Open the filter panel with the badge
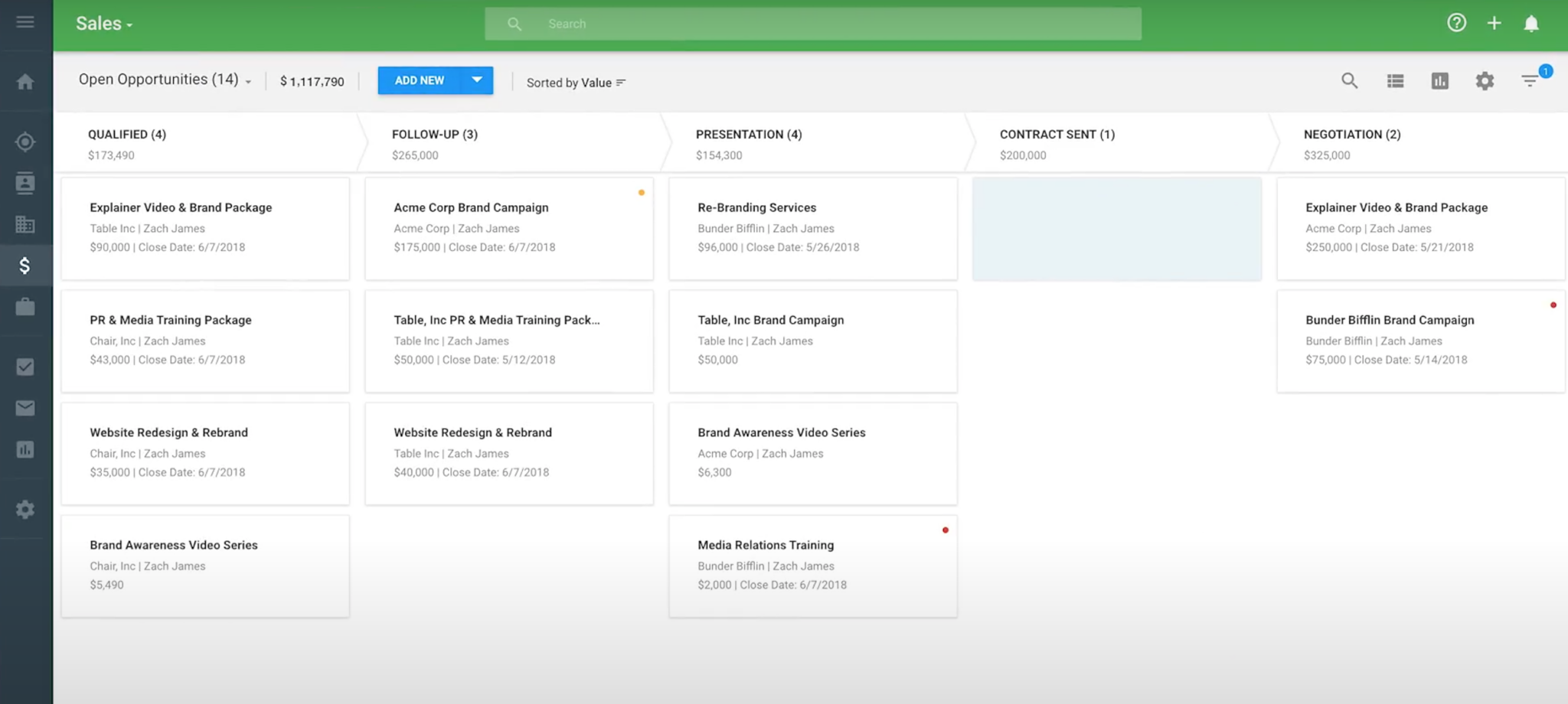 pos(1530,80)
